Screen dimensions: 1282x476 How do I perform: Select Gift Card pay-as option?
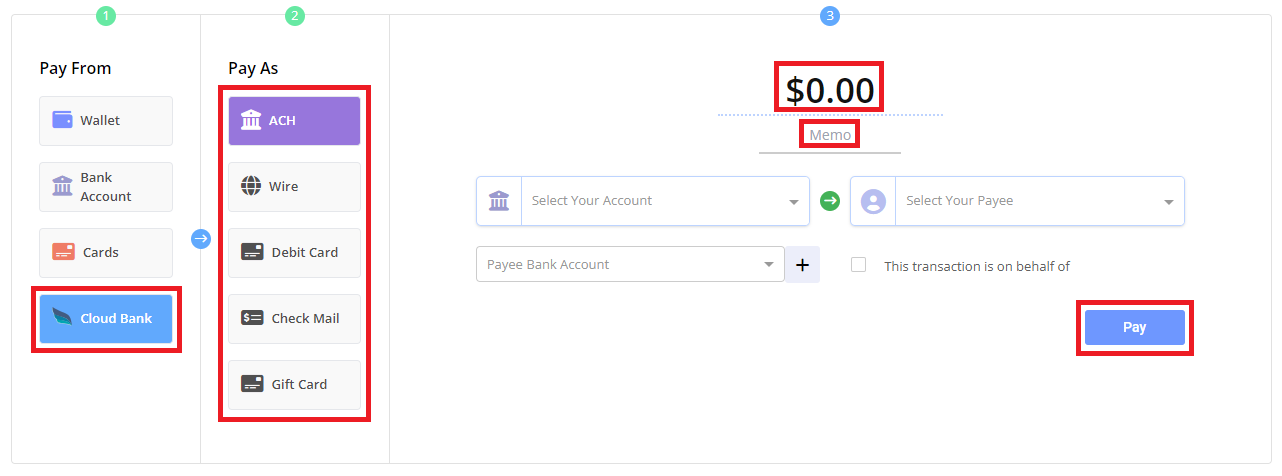(294, 385)
